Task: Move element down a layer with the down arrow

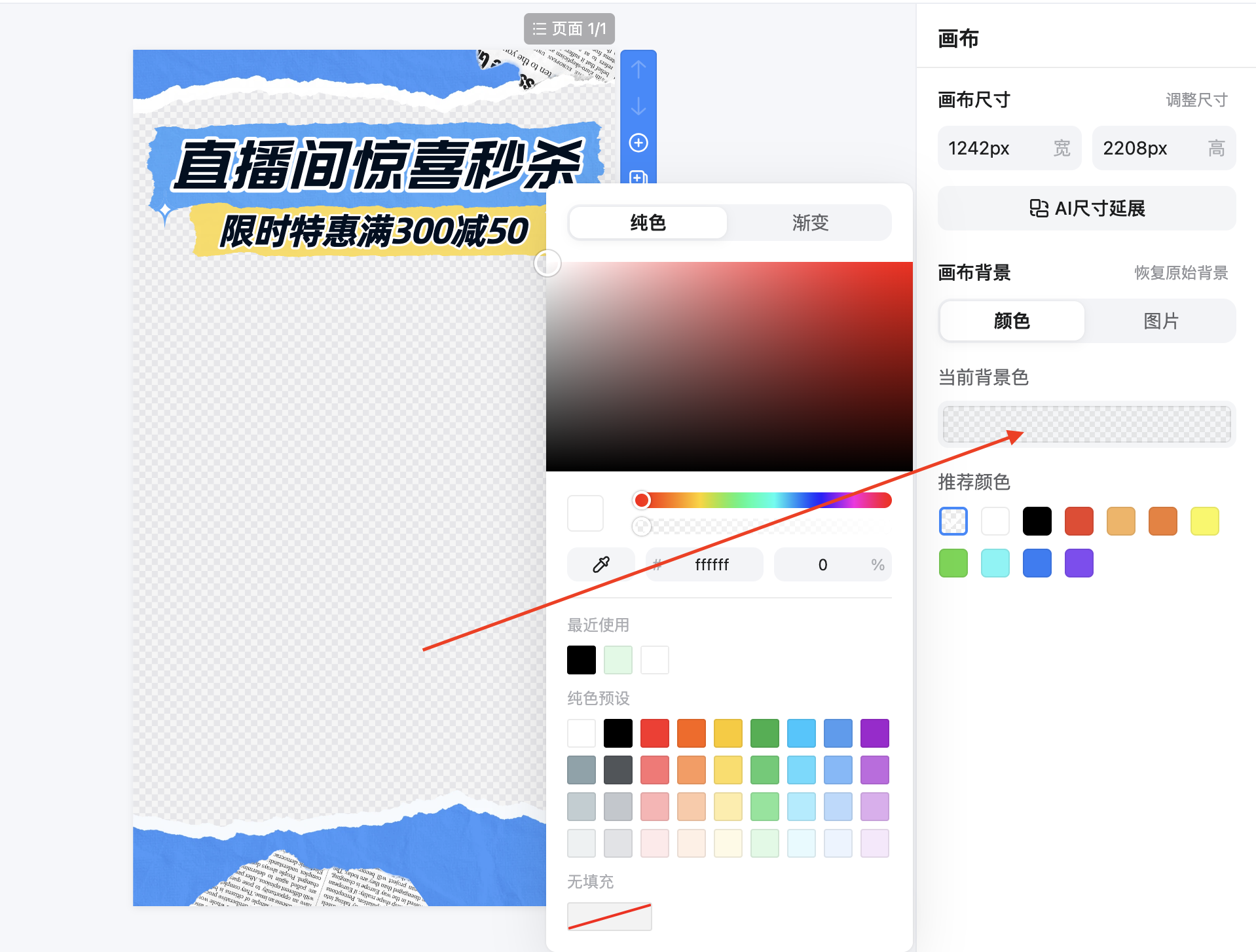Action: click(637, 107)
